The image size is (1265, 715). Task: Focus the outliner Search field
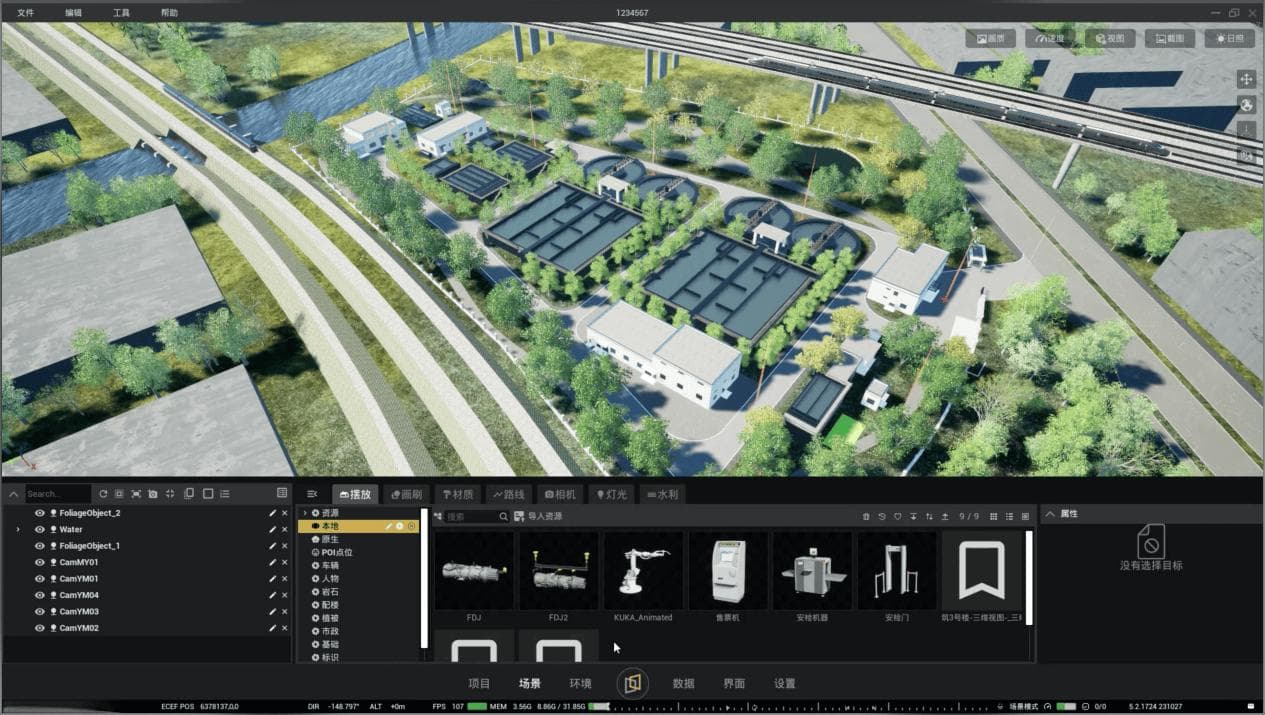tap(57, 493)
